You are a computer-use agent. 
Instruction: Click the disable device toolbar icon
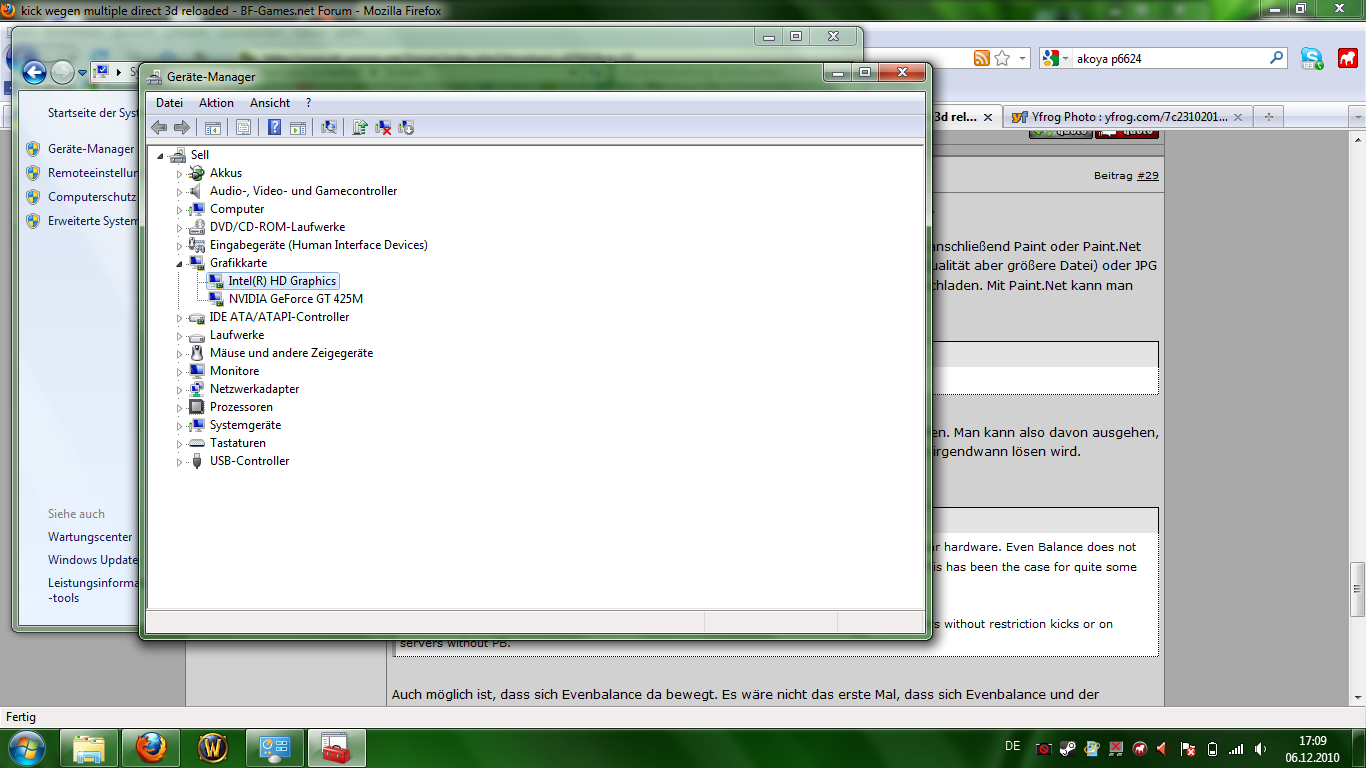tap(406, 127)
